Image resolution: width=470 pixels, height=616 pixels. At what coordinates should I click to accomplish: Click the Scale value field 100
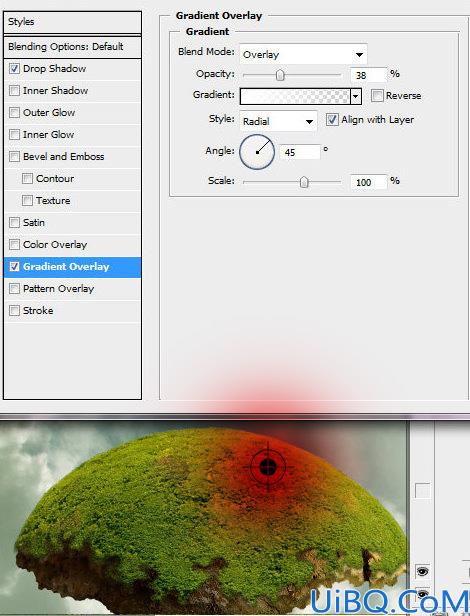pos(368,182)
